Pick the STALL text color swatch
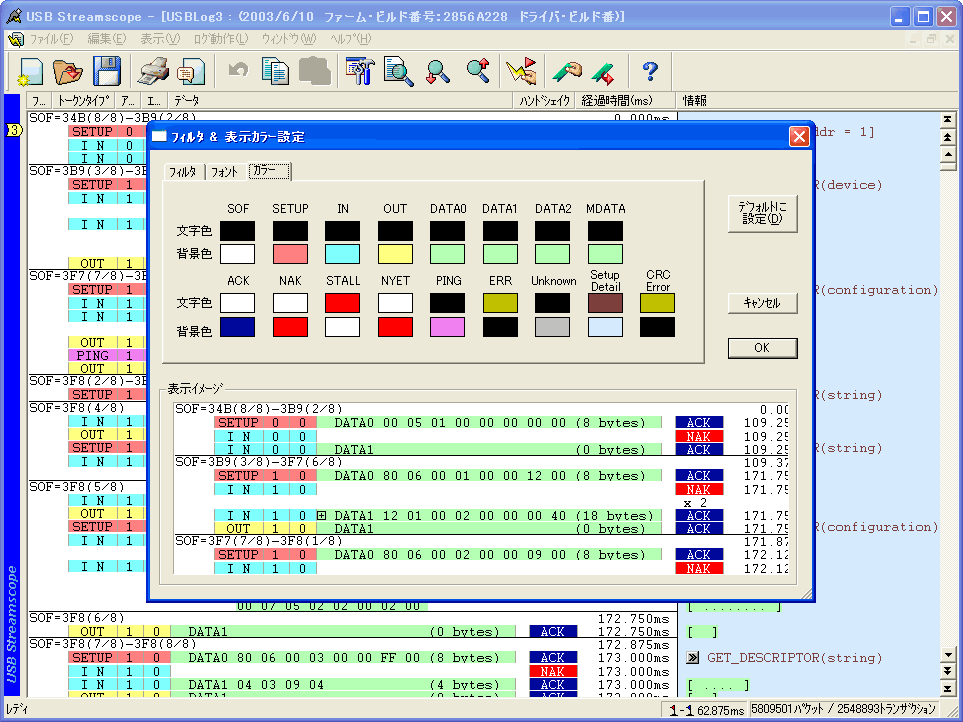Screen dimensions: 963x722 342,303
